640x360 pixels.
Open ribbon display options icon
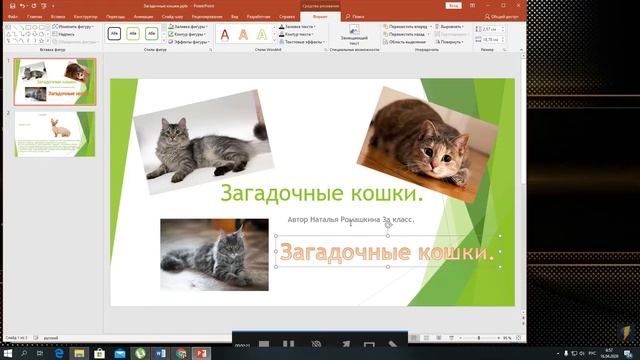tap(472, 6)
